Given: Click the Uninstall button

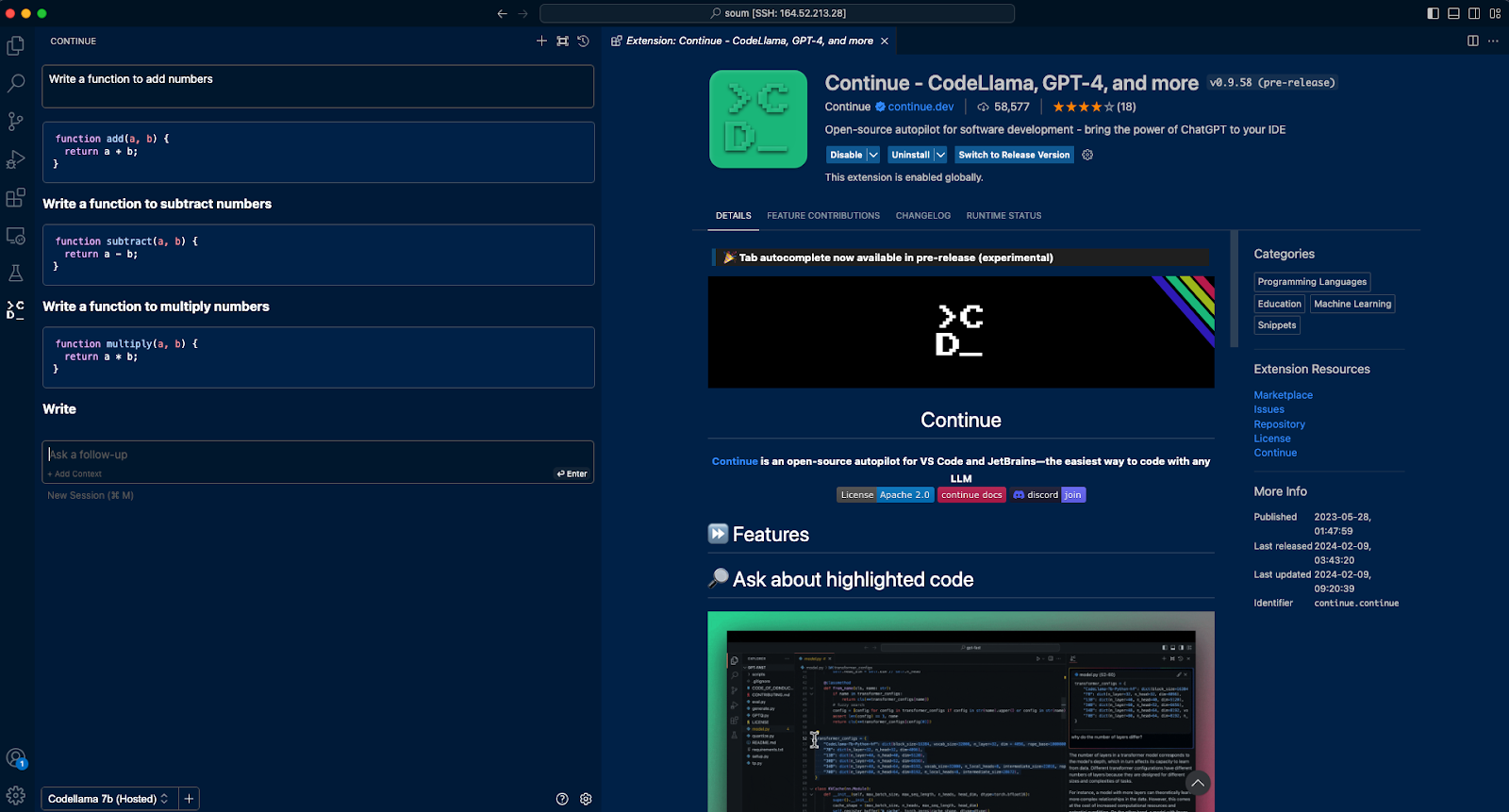Looking at the screenshot, I should tap(910, 155).
